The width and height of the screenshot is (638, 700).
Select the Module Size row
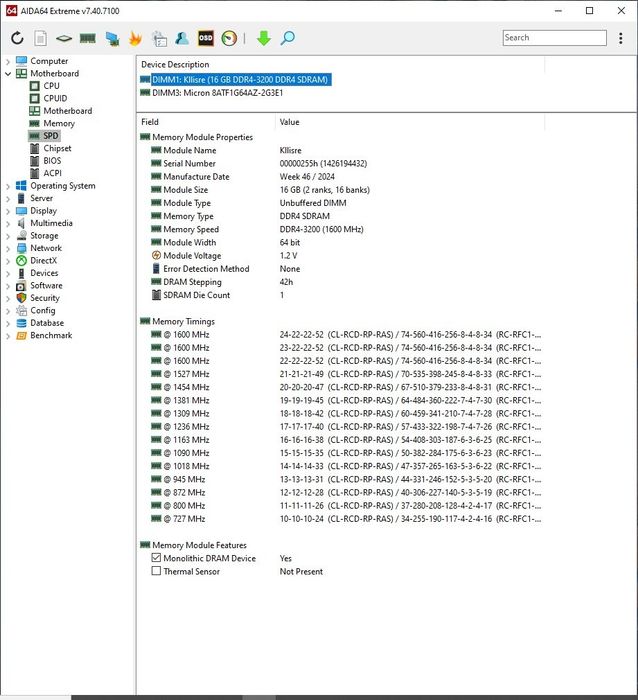click(339, 190)
